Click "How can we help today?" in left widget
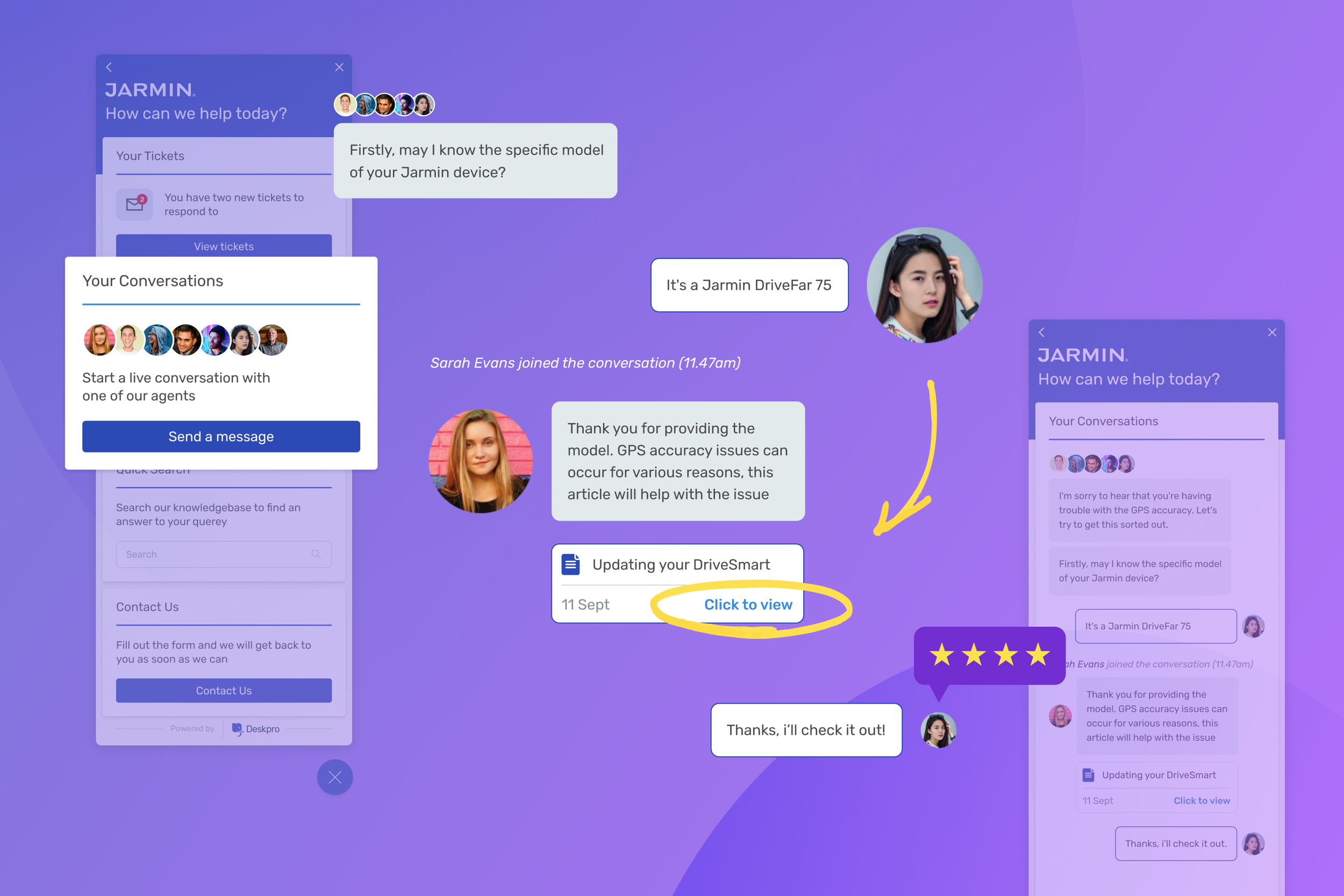 tap(196, 113)
